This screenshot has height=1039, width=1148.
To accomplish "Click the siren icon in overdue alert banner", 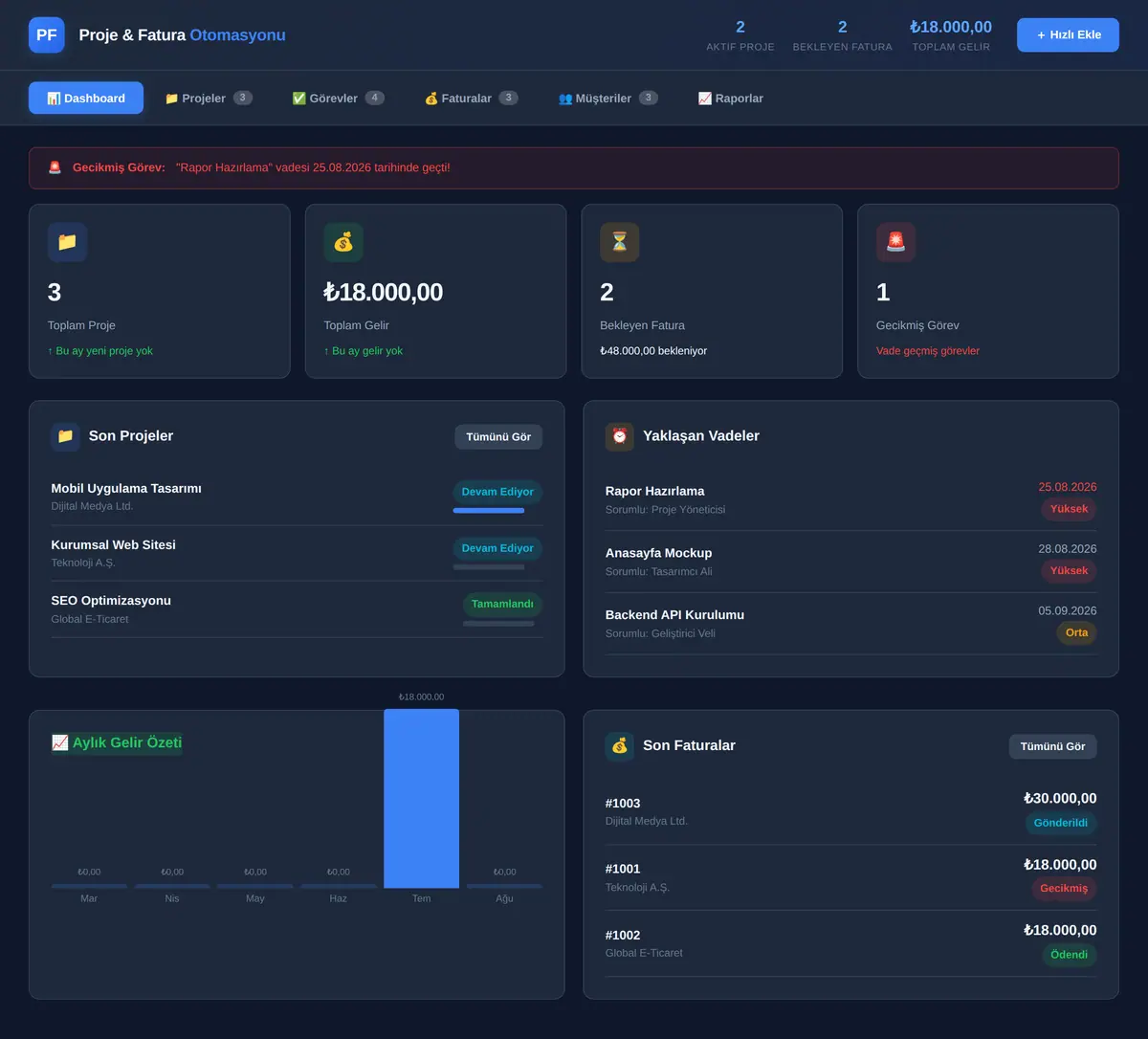I will [x=55, y=167].
